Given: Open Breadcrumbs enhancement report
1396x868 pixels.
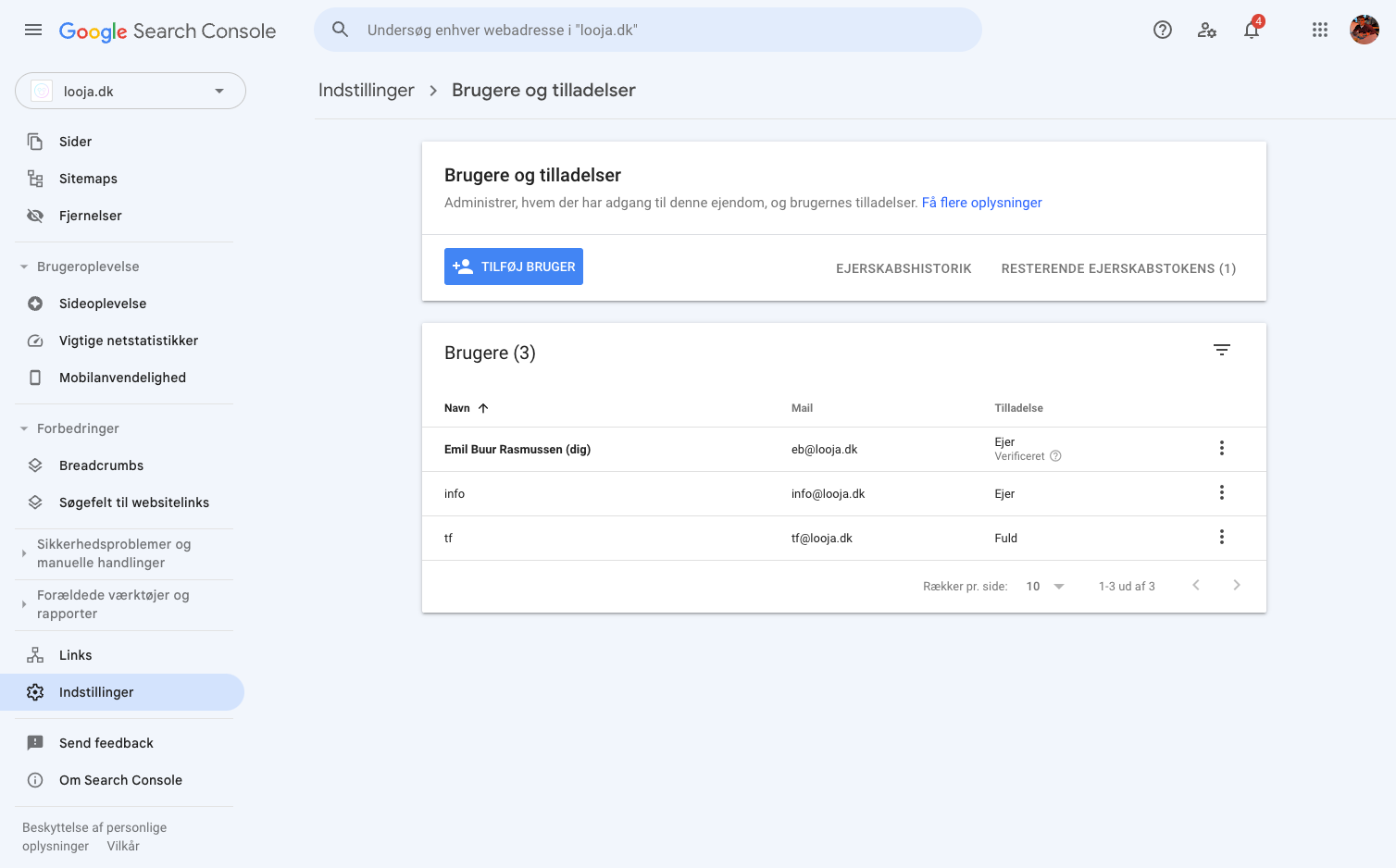Looking at the screenshot, I should 122,465.
